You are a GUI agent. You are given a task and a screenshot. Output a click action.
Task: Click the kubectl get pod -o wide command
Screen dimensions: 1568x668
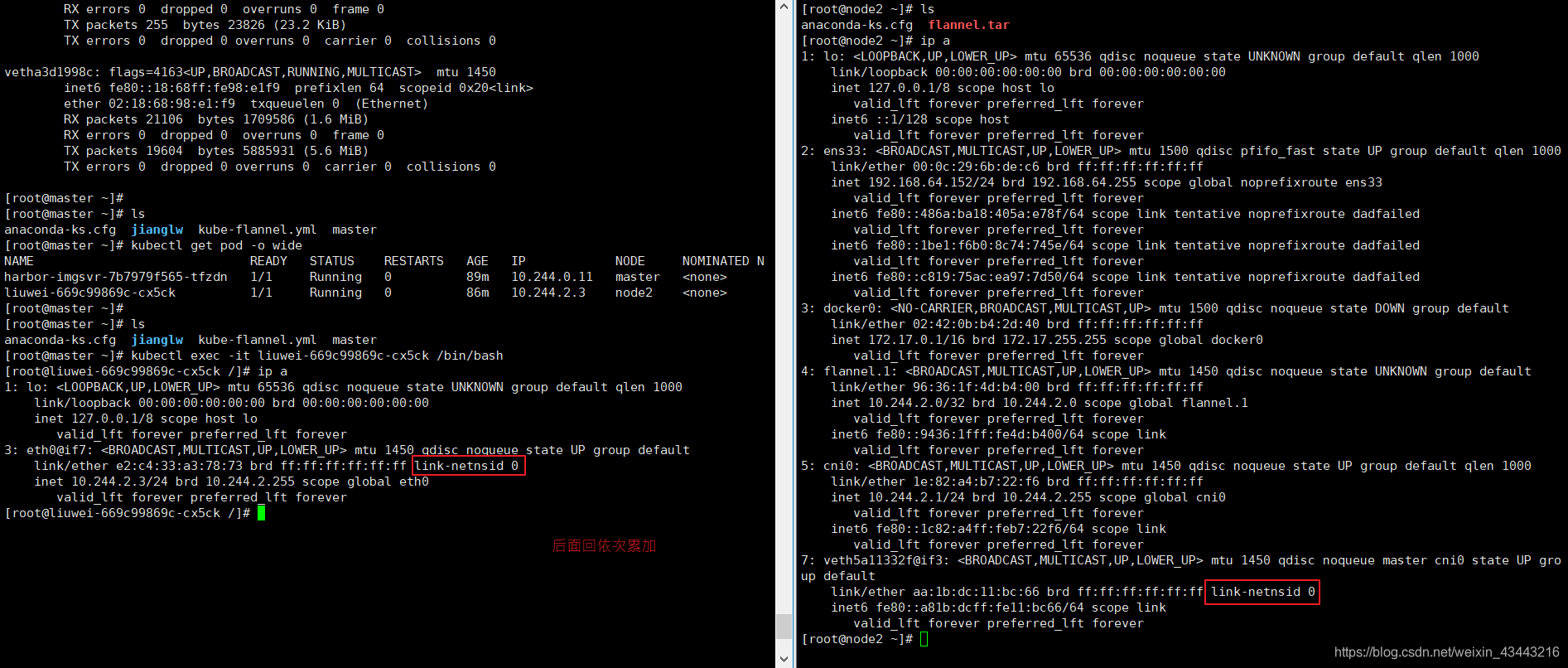coord(216,245)
